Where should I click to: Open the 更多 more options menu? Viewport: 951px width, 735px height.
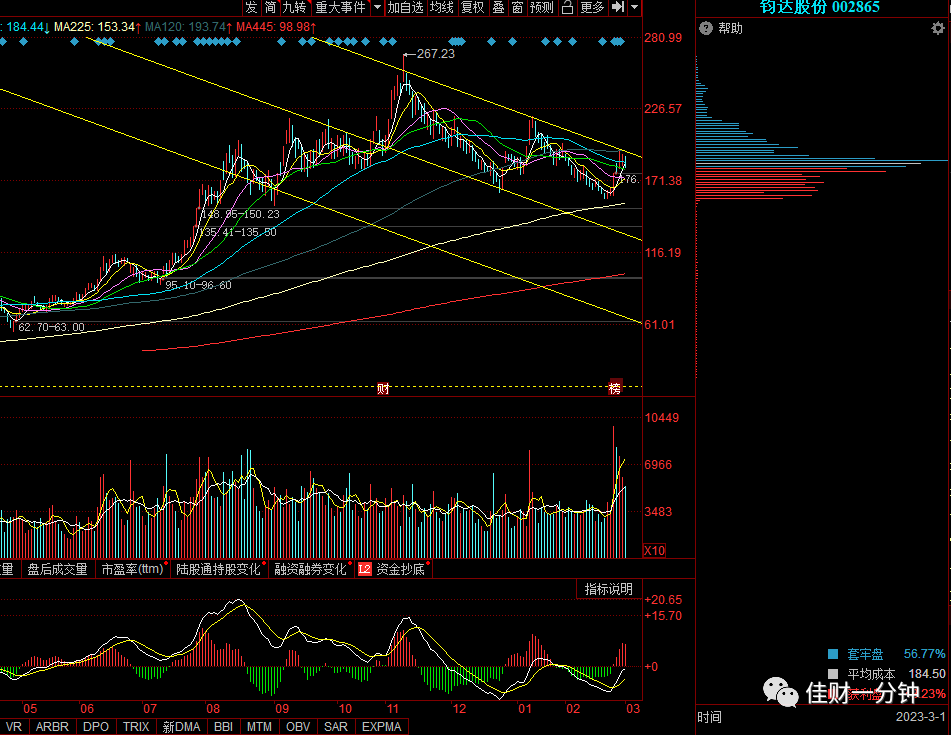[x=592, y=7]
